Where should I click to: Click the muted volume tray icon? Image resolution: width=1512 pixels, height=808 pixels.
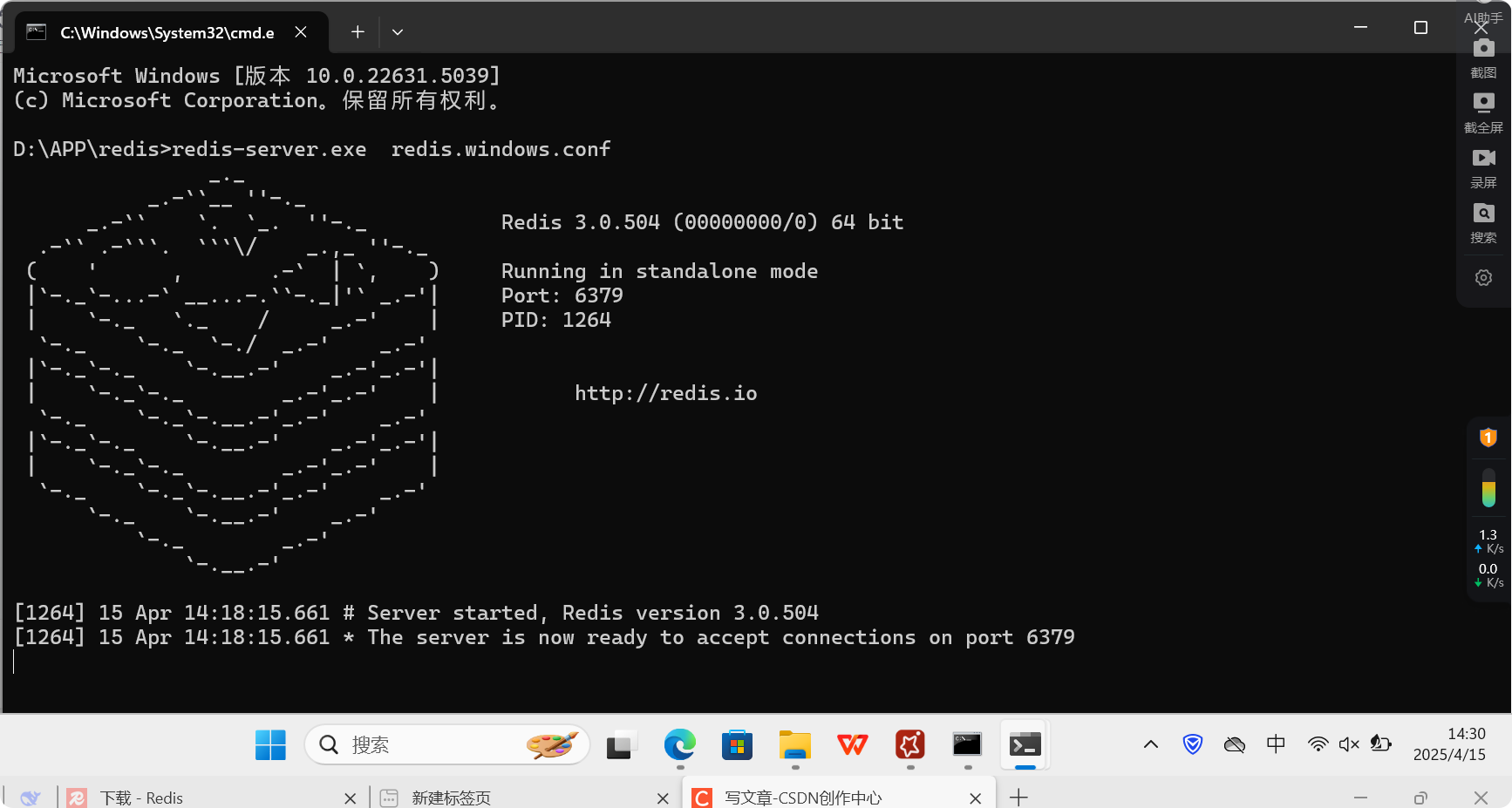click(x=1349, y=744)
